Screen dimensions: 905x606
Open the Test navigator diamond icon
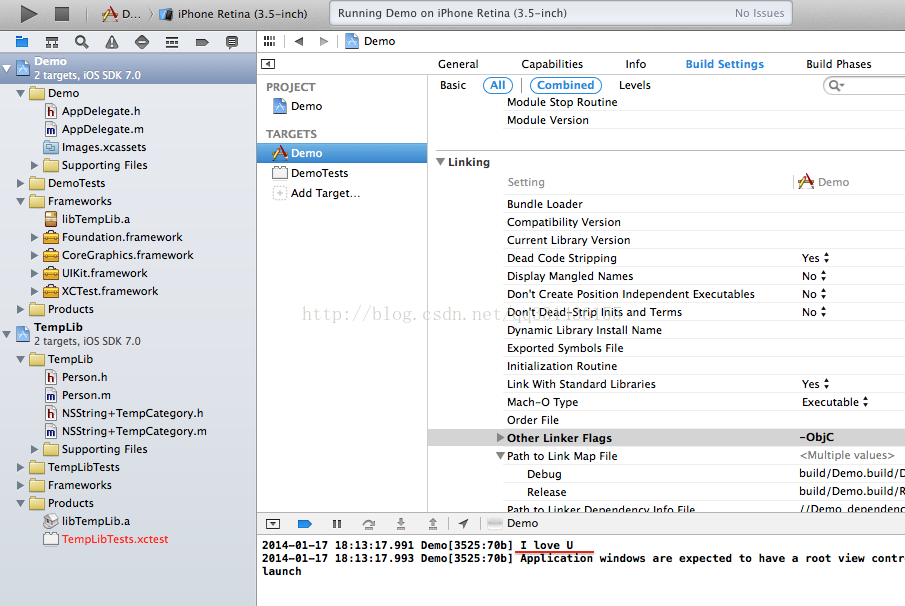[142, 42]
